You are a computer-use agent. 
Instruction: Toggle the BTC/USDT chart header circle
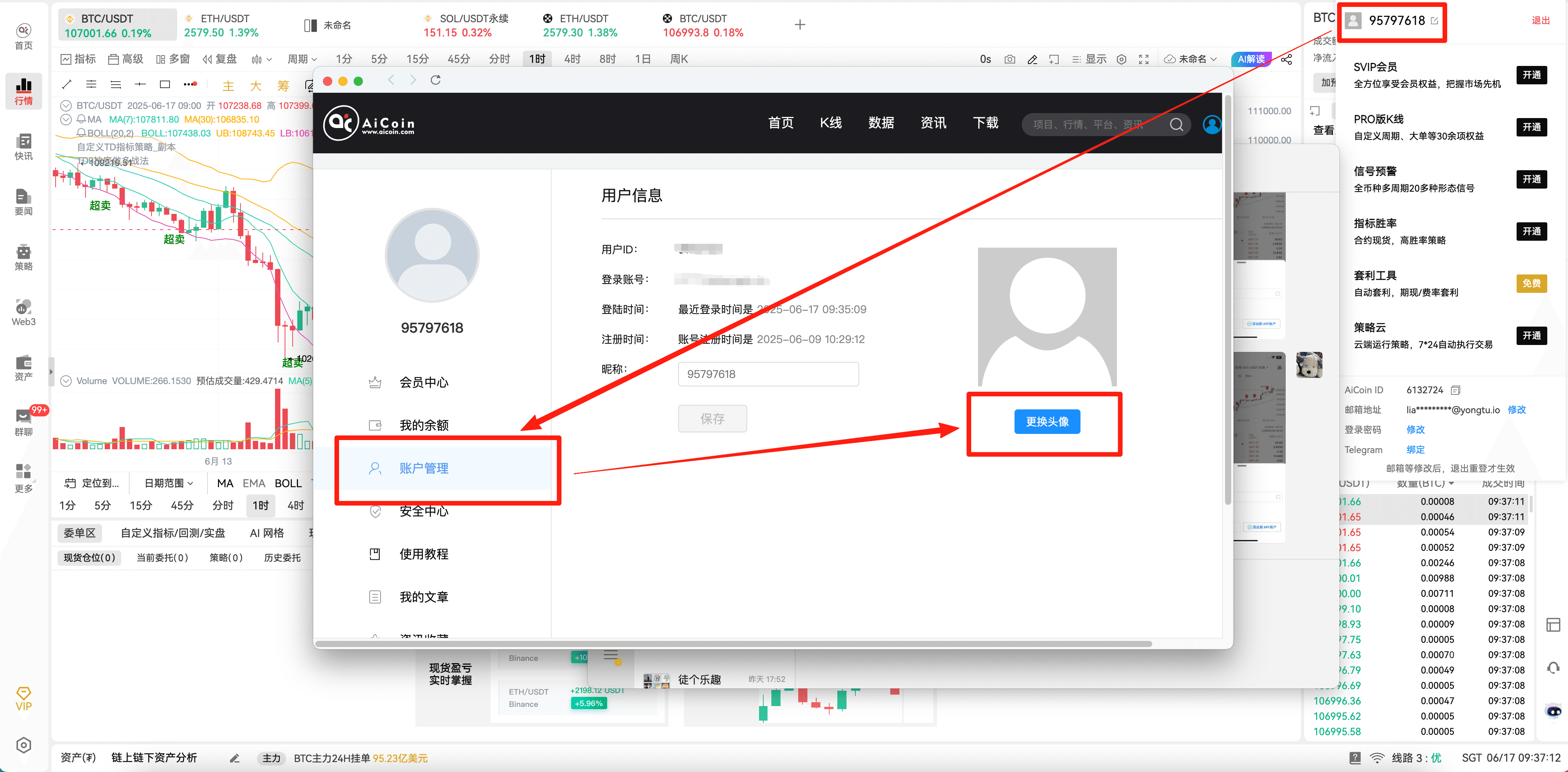click(x=66, y=105)
